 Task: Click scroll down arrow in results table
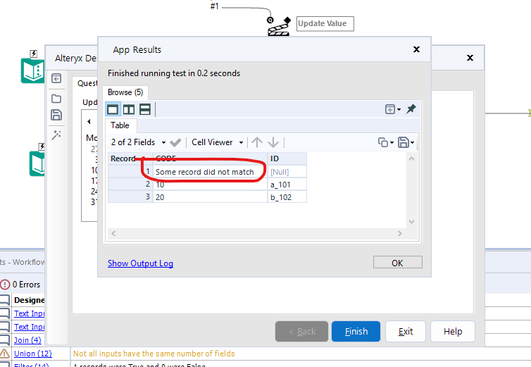pyautogui.click(x=411, y=222)
